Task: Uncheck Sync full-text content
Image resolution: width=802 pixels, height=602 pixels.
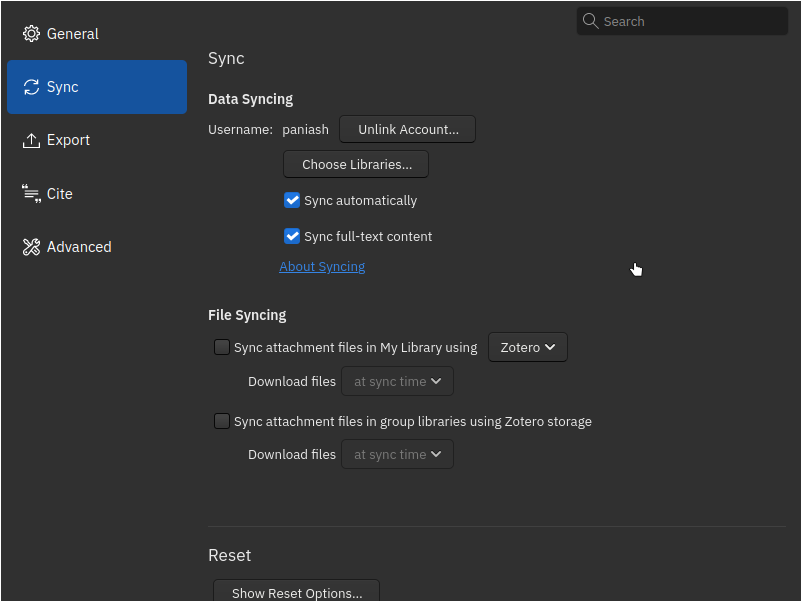Action: 292,236
